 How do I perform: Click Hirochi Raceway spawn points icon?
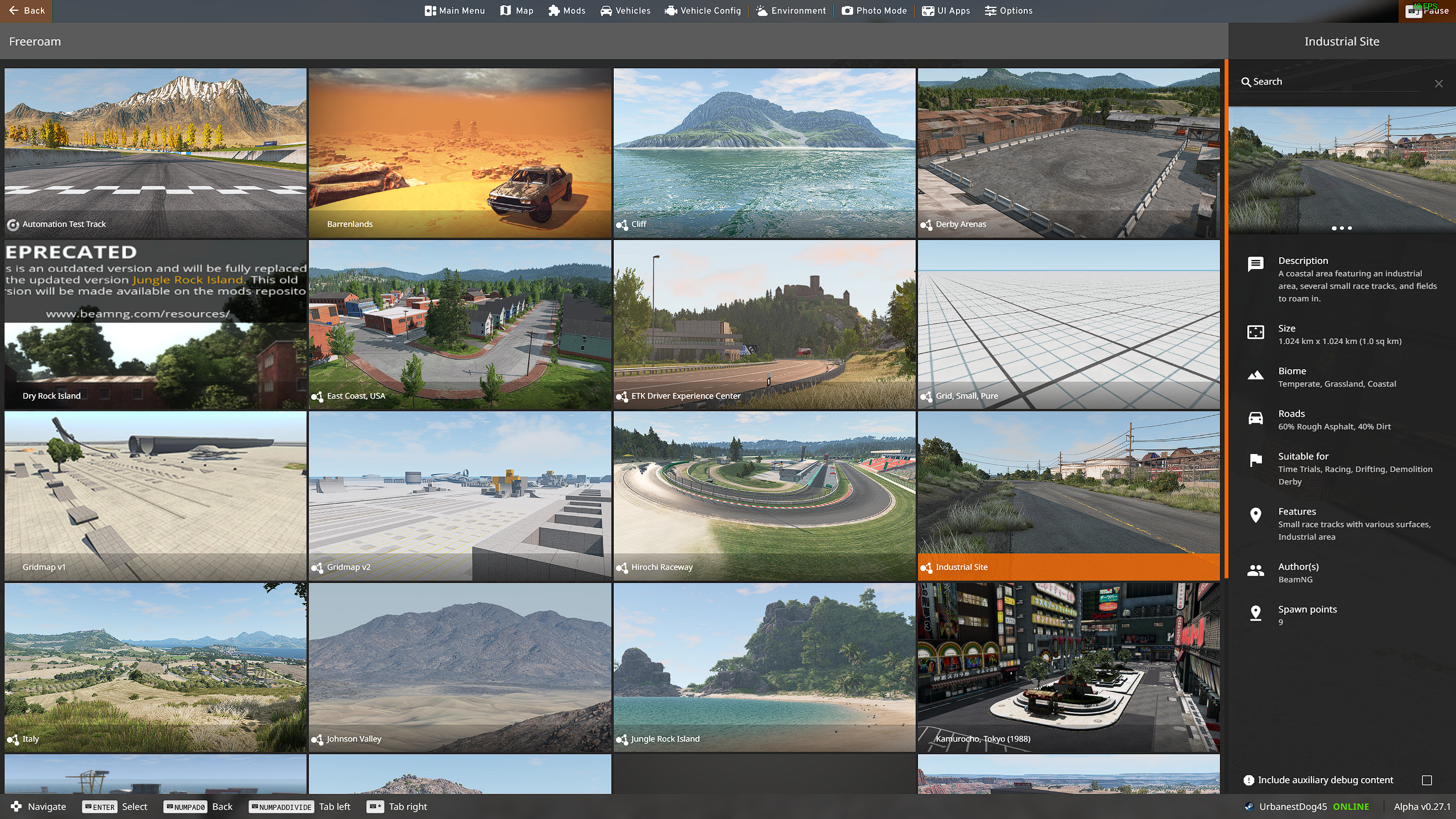click(622, 568)
